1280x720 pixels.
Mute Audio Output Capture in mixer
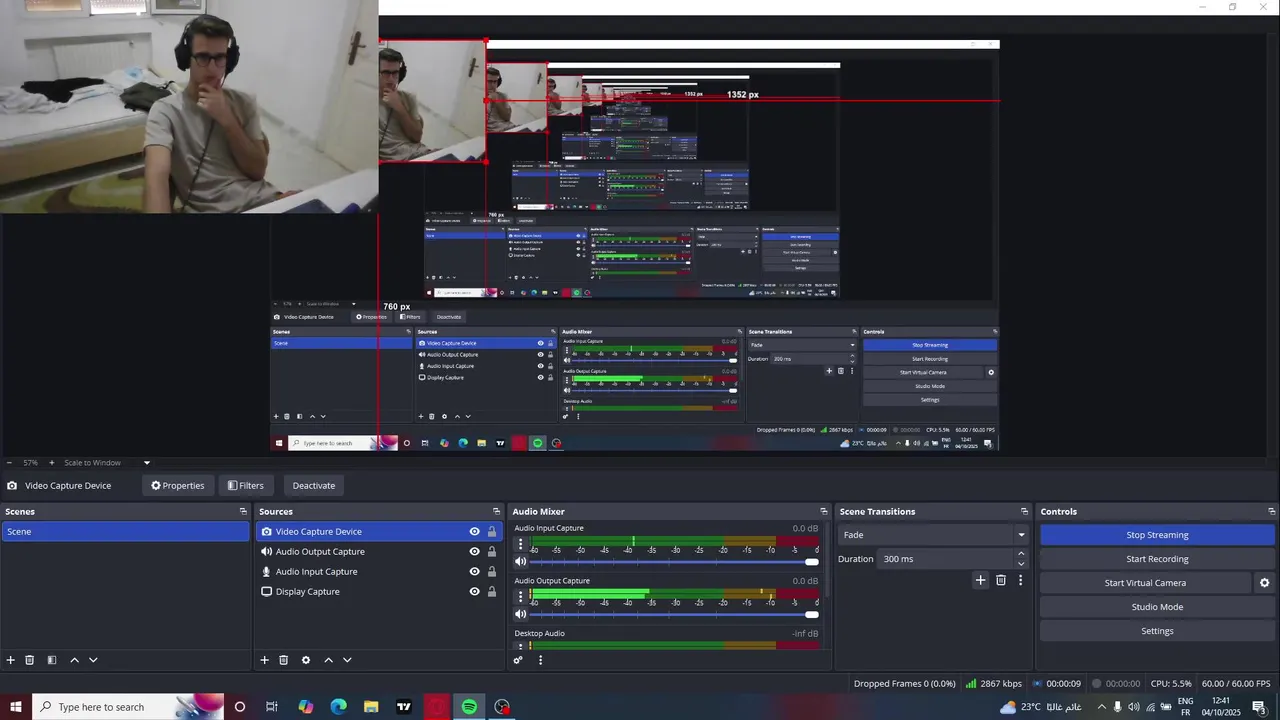pos(520,614)
